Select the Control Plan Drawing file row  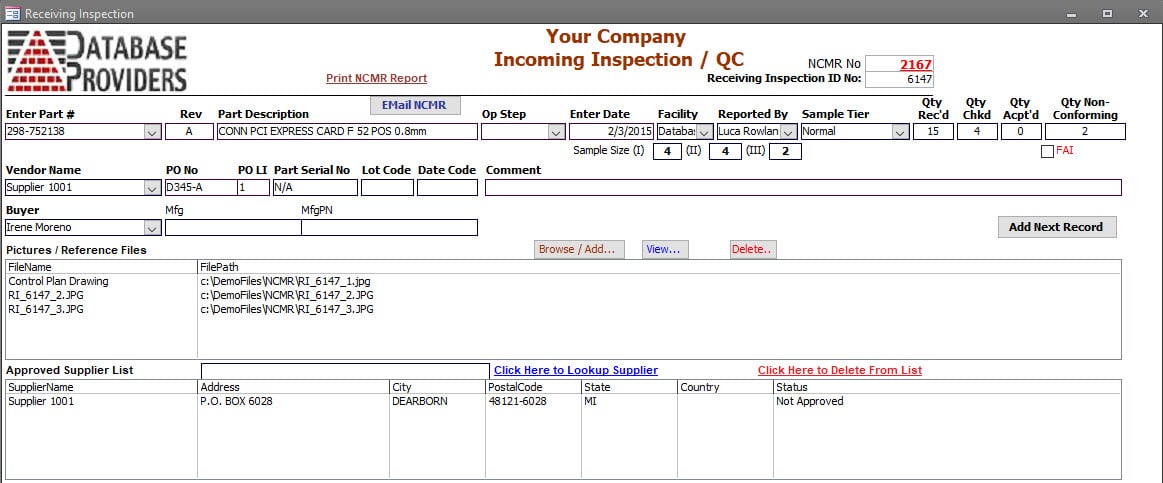tap(563, 281)
